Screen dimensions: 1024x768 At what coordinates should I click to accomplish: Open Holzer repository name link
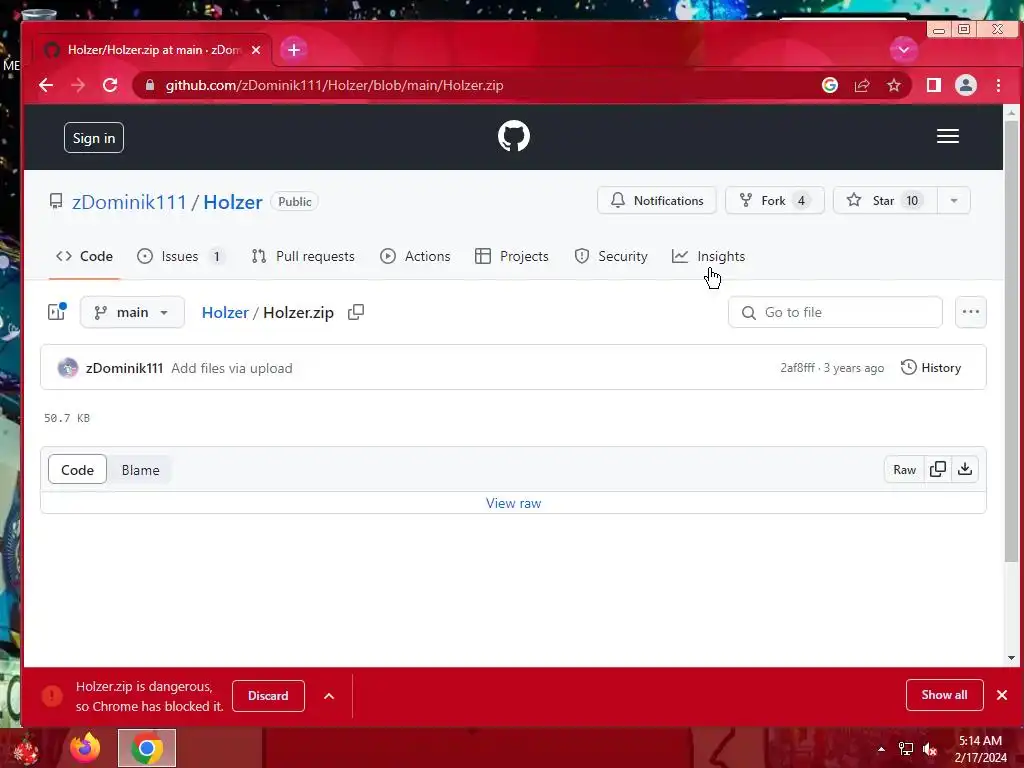click(x=232, y=202)
